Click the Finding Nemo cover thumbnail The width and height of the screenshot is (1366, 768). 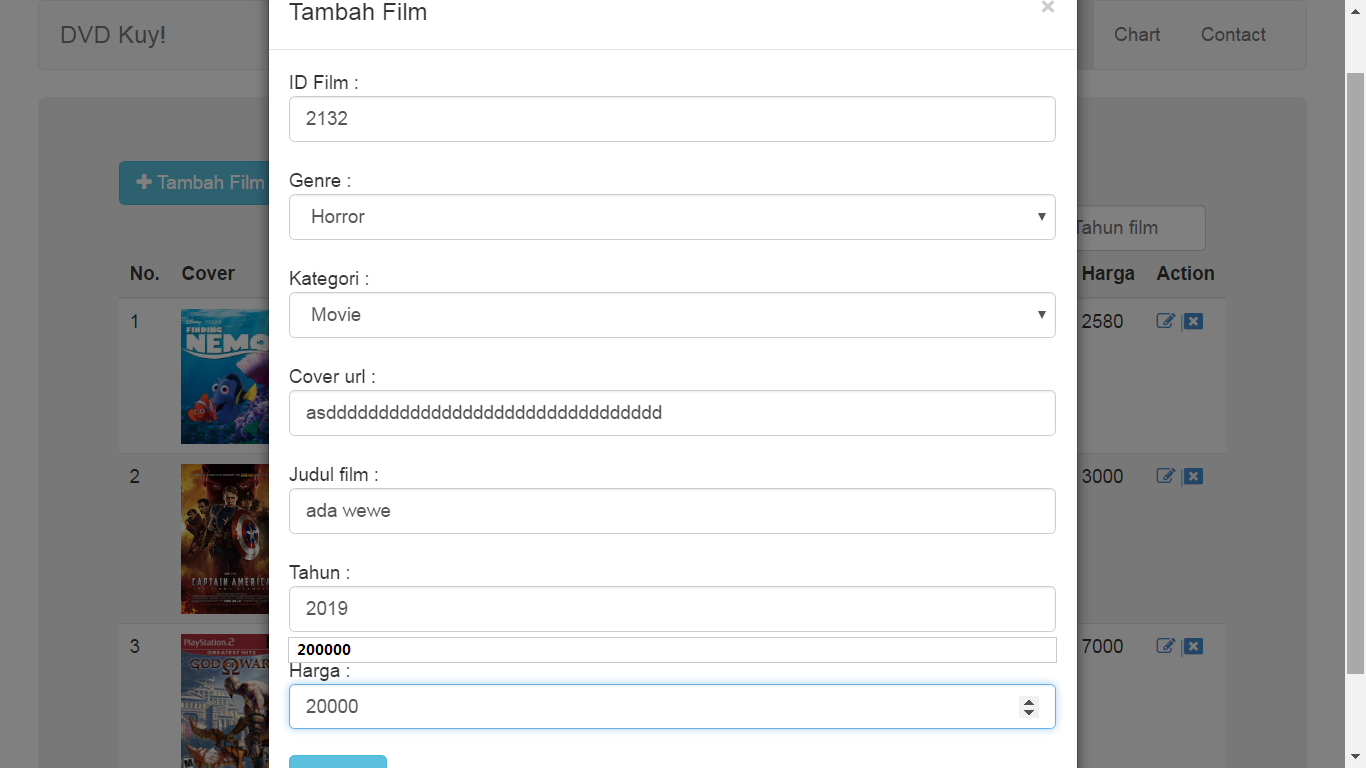pyautogui.click(x=225, y=376)
